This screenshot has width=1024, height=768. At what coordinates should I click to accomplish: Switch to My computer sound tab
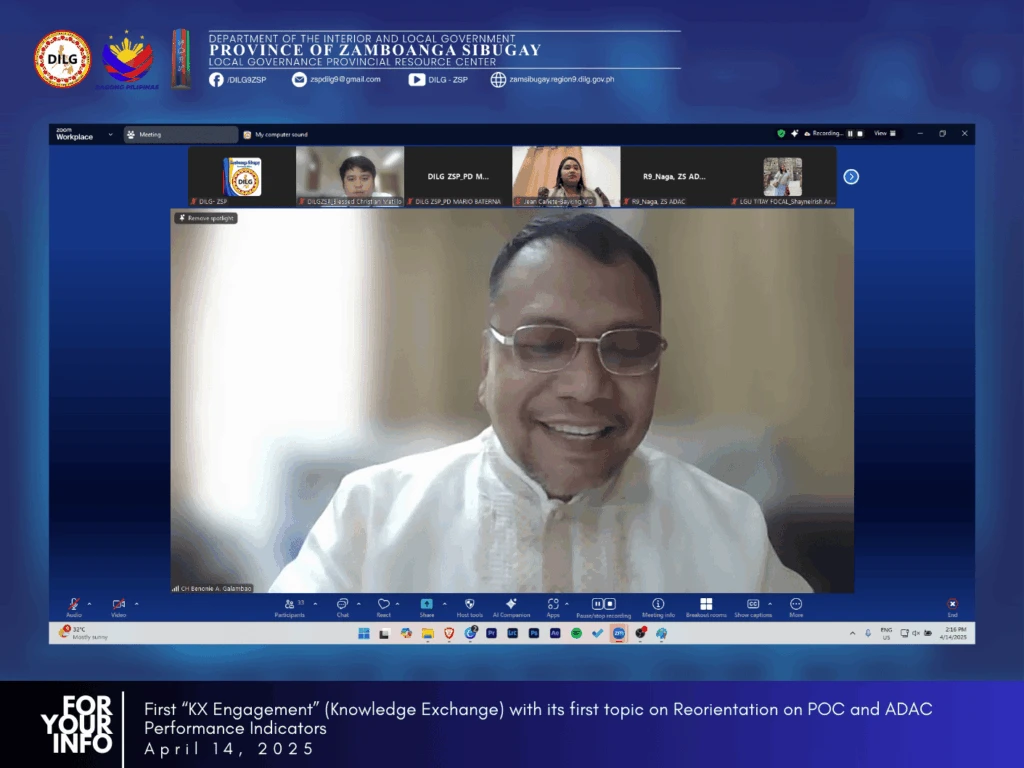point(276,135)
